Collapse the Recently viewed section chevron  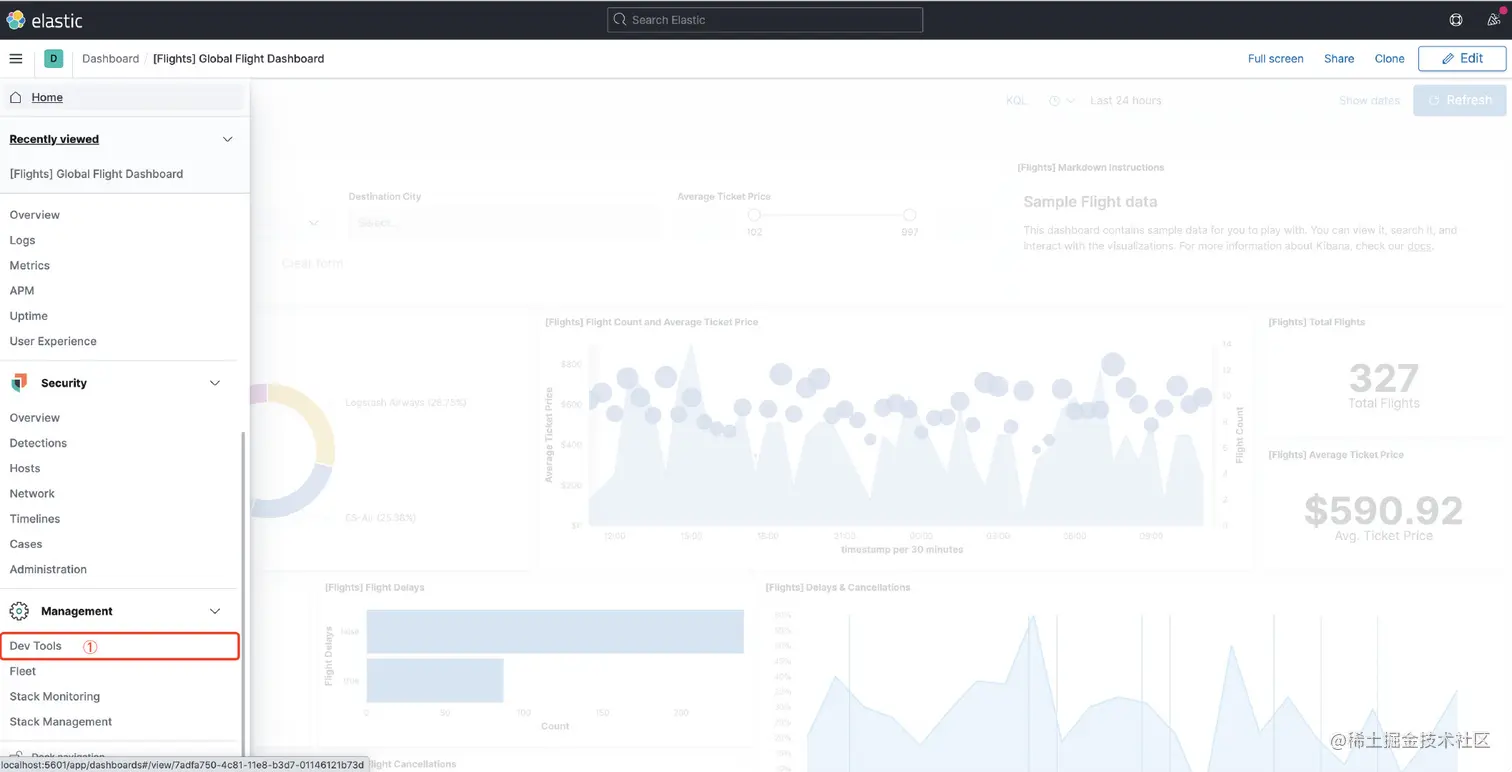[x=227, y=139]
